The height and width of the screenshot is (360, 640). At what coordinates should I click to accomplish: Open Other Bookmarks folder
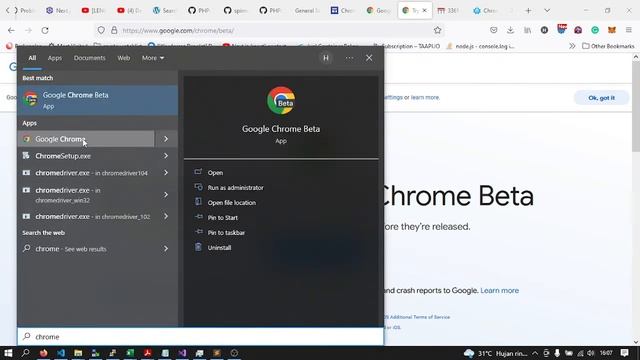608,46
